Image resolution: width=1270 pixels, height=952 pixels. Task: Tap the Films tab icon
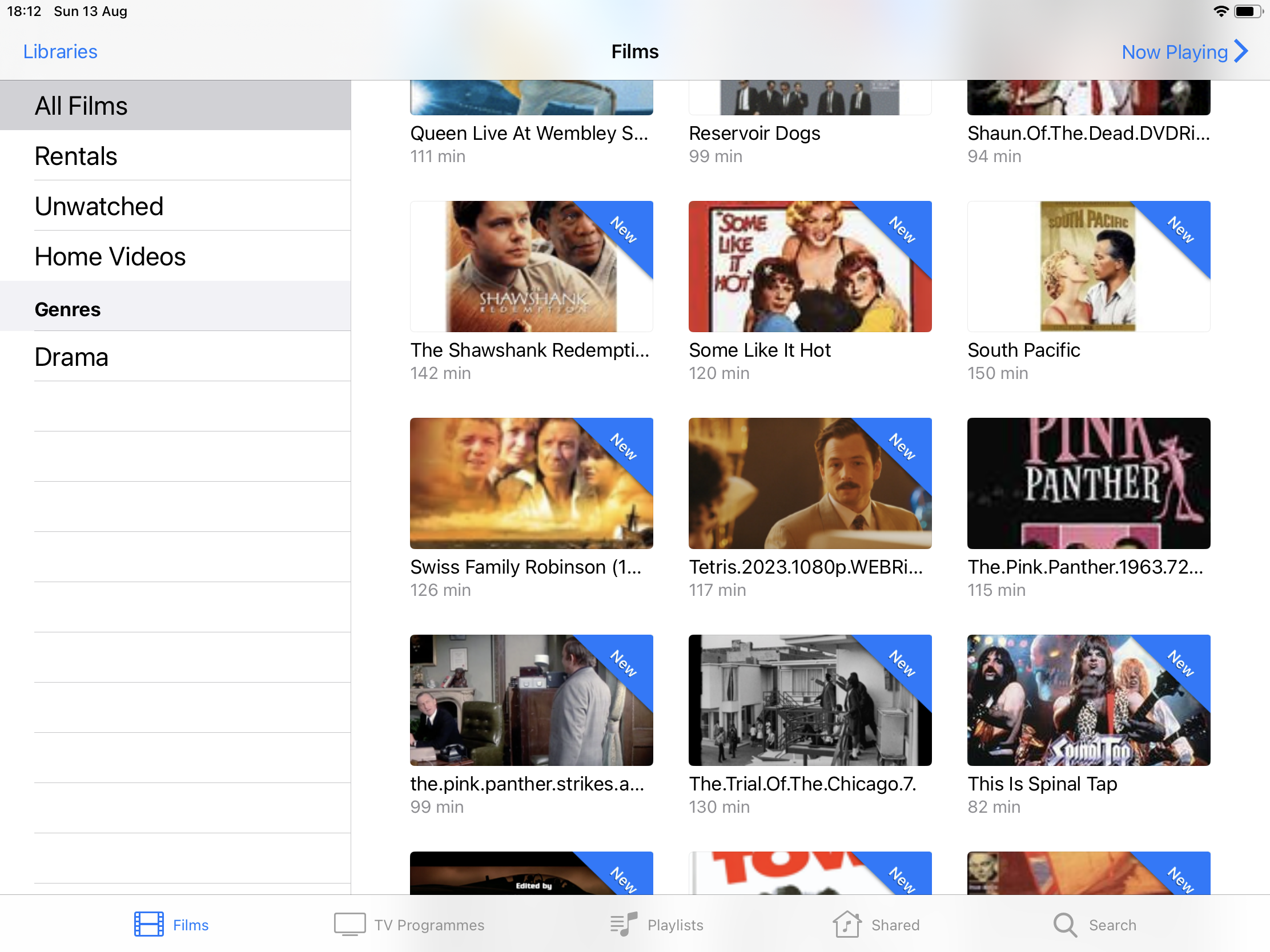(148, 924)
